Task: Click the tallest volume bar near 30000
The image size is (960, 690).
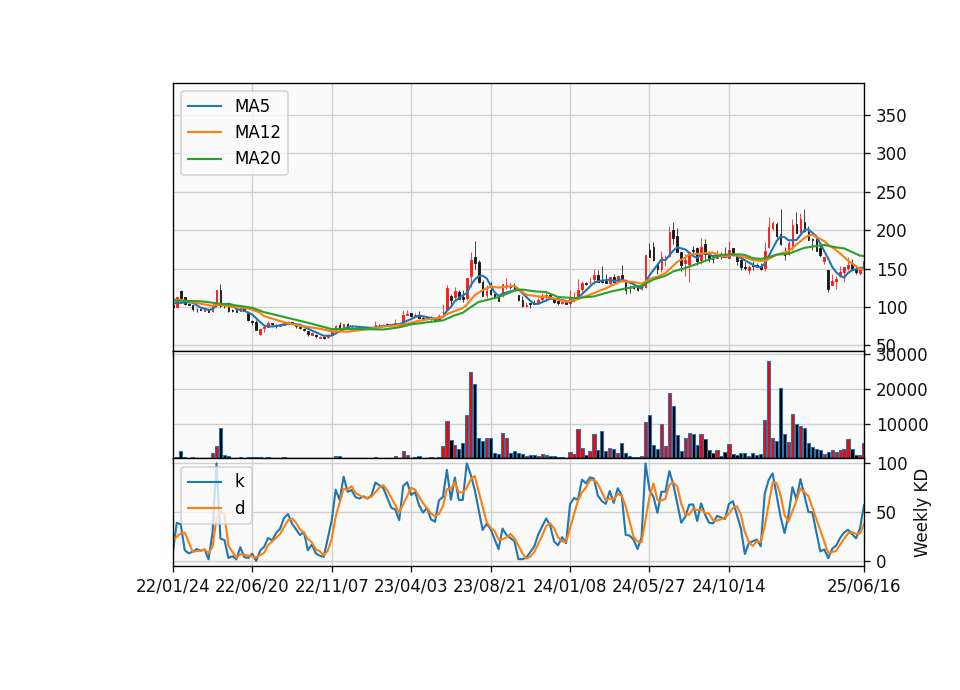Action: 769,410
